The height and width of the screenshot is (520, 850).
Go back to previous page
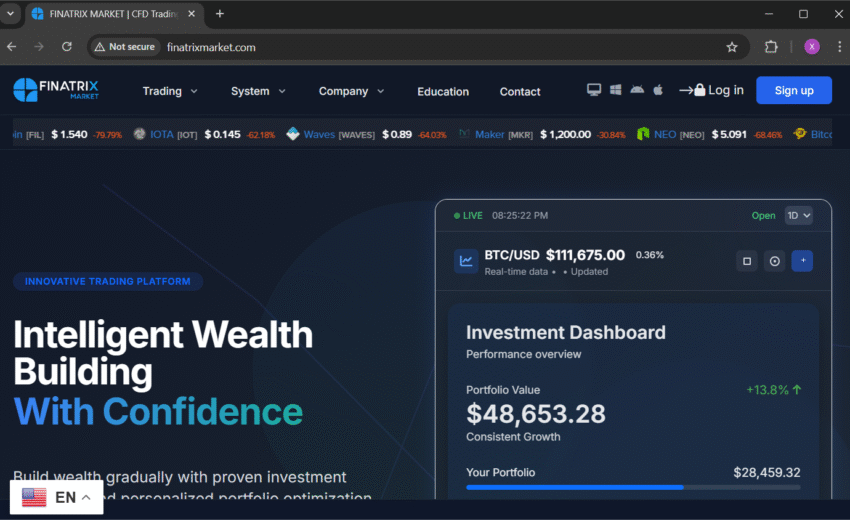pos(11,47)
